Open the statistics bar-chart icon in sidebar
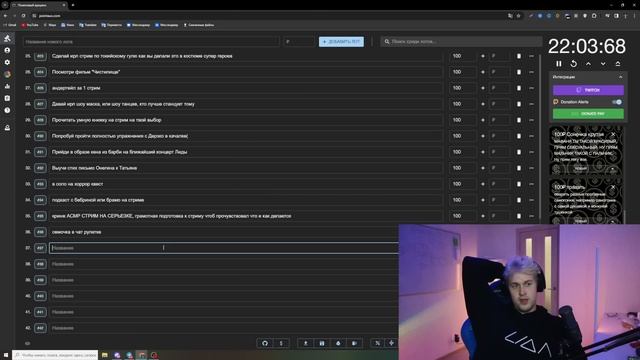 [7, 86]
